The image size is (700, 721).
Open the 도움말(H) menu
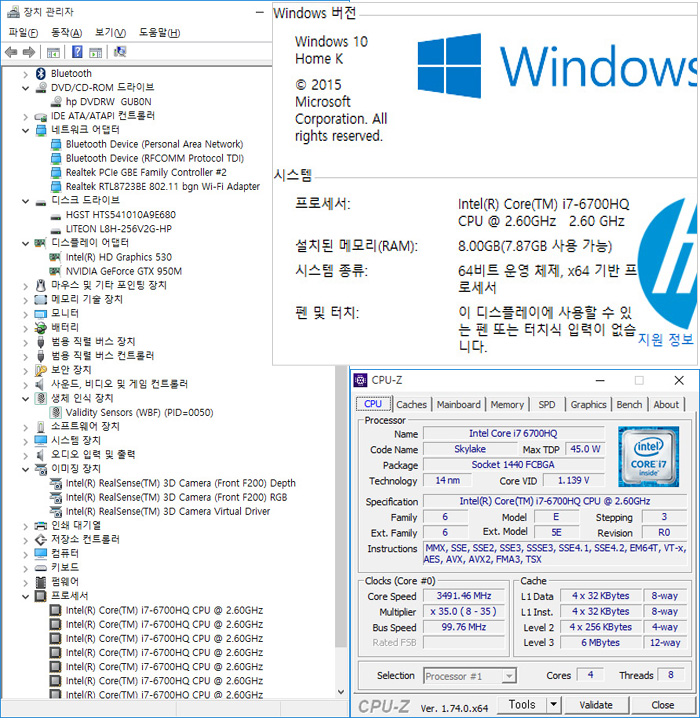click(159, 33)
